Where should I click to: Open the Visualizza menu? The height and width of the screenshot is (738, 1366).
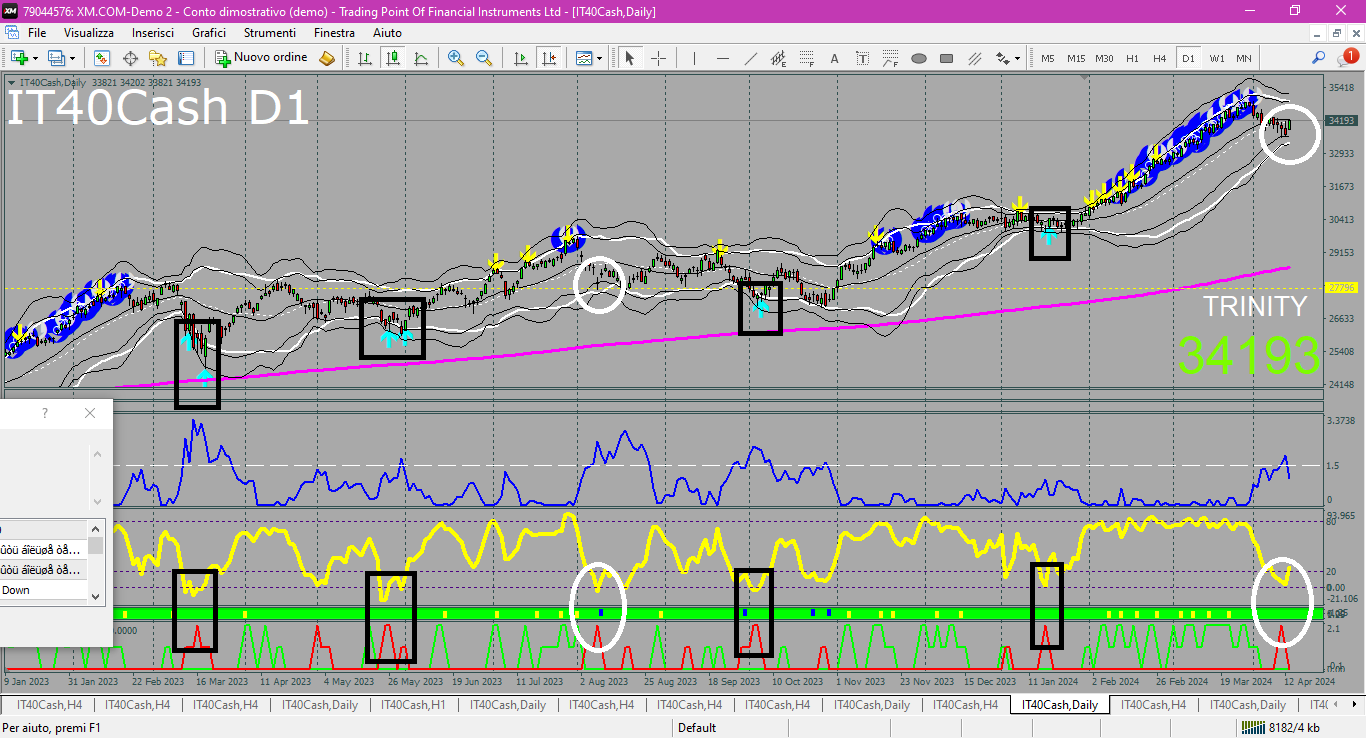(89, 33)
